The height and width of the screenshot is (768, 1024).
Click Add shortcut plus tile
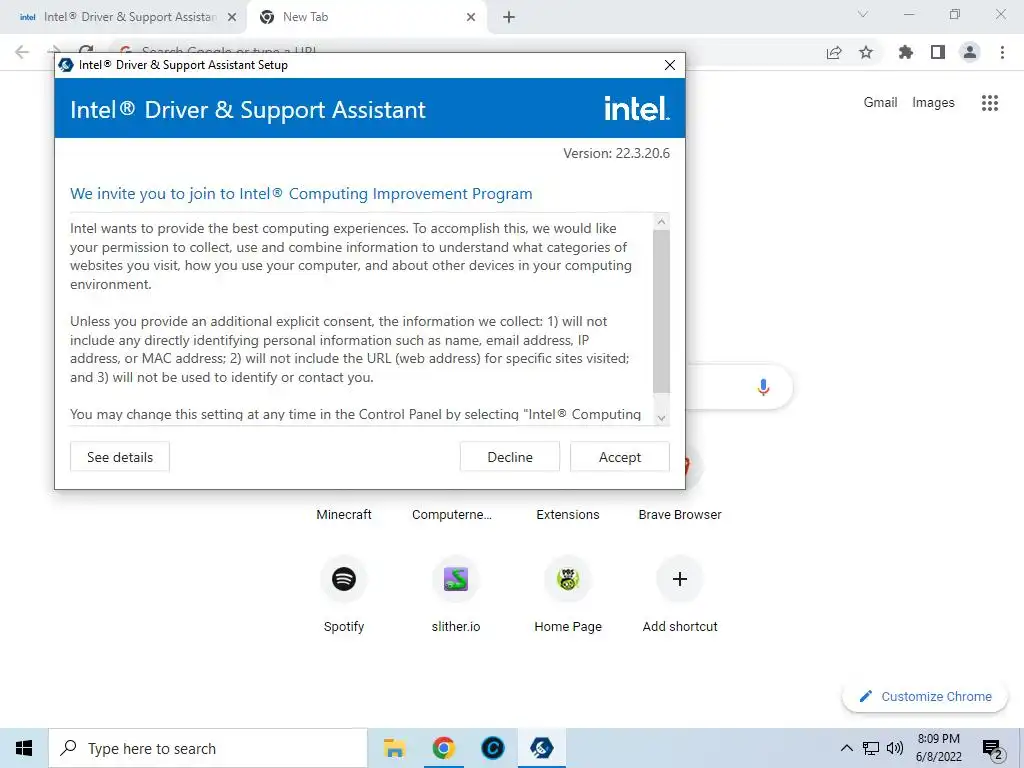click(x=680, y=579)
